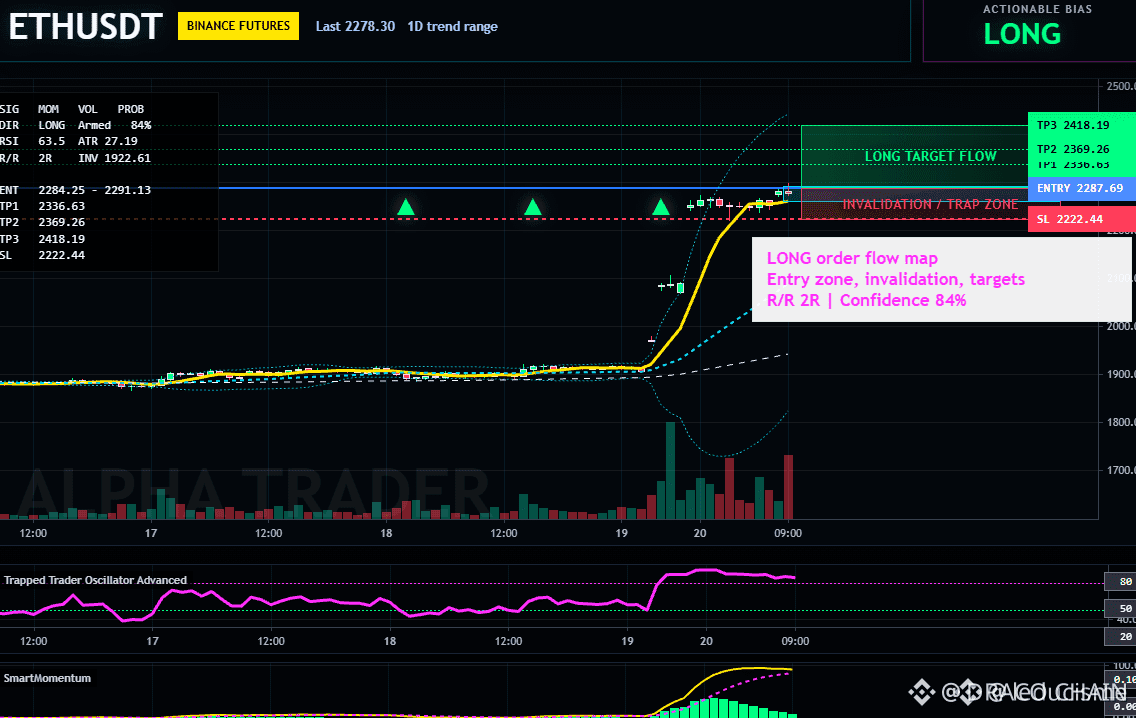Viewport: 1136px width, 718px height.
Task: Click the ATR 27.19 value
Action: point(107,141)
